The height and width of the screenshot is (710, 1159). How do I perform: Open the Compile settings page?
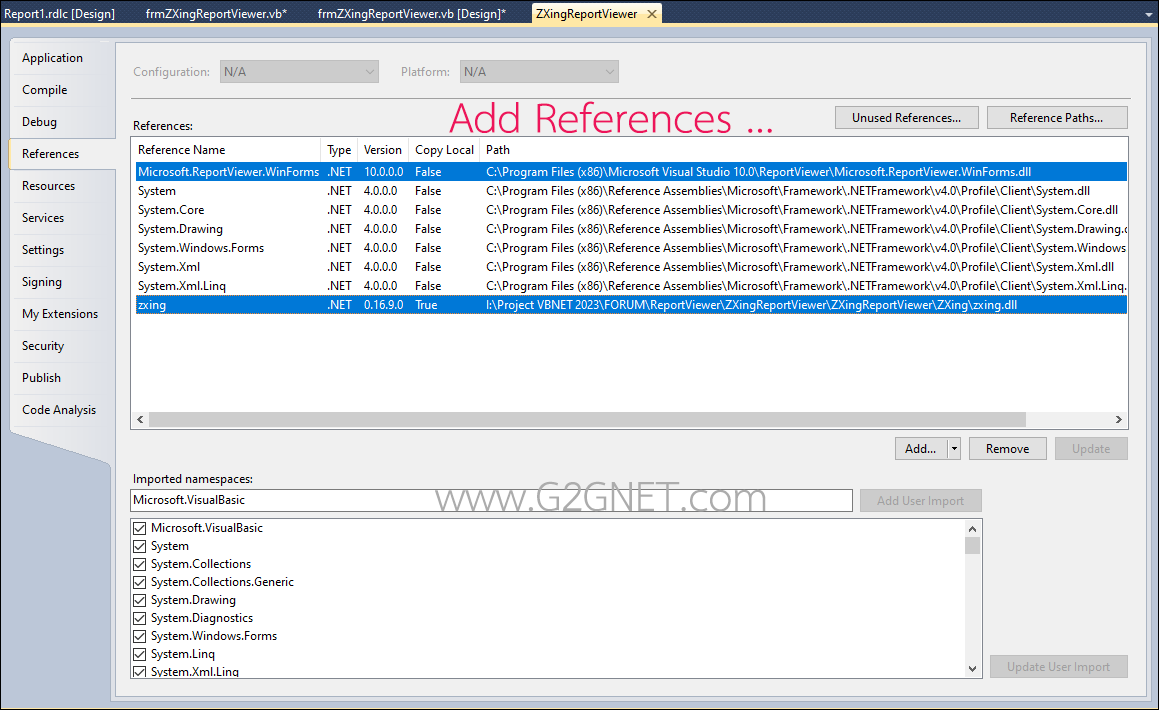(x=44, y=89)
